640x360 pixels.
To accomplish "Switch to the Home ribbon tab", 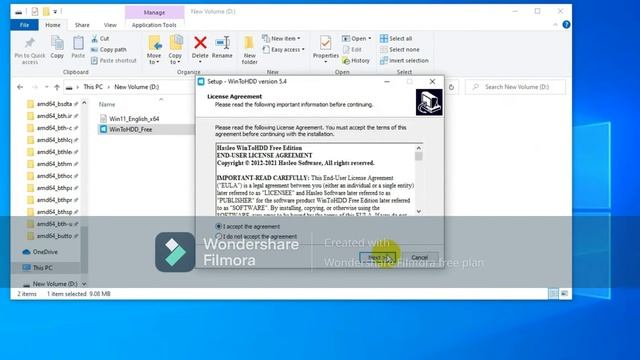I will pos(53,25).
